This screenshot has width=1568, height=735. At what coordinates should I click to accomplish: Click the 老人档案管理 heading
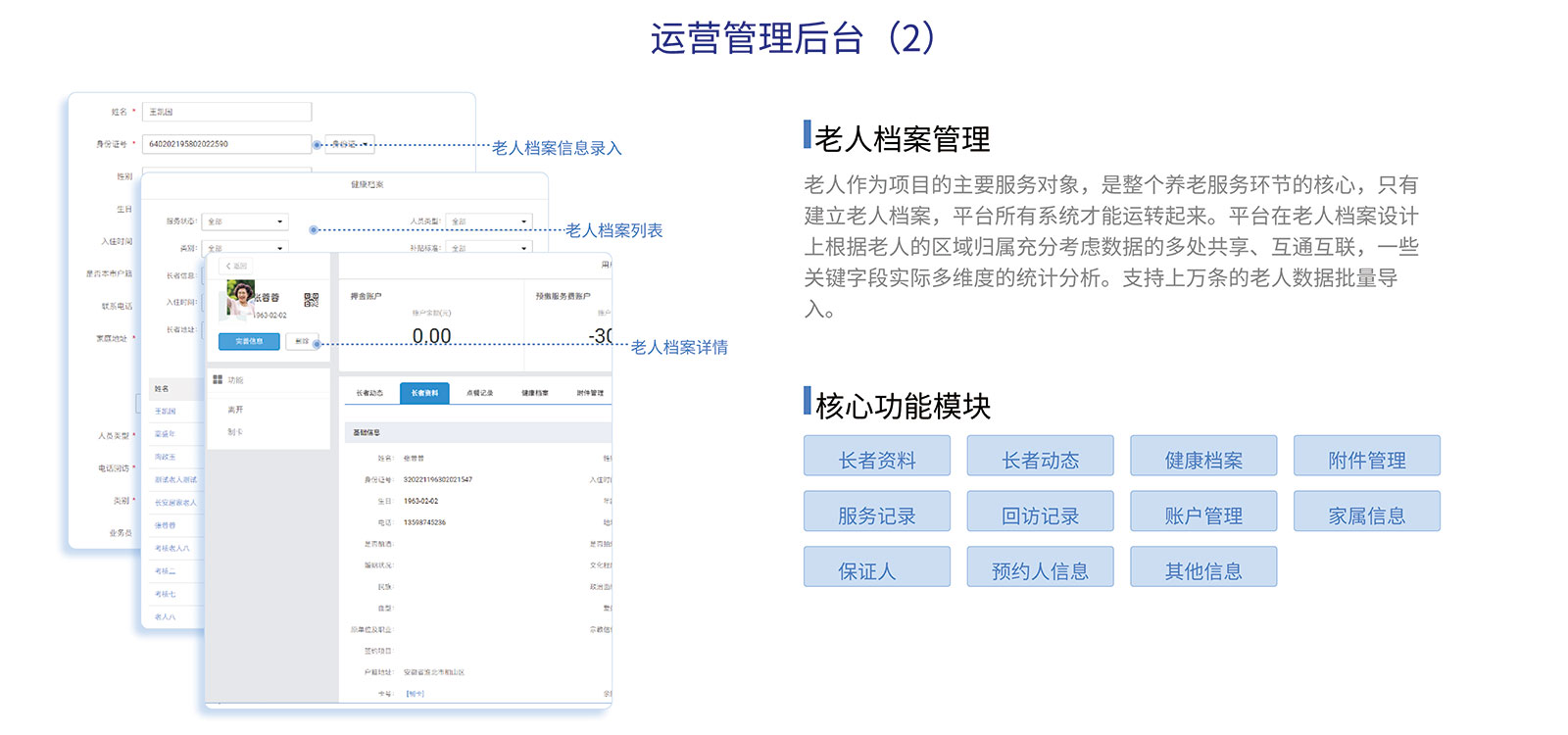coord(903,139)
